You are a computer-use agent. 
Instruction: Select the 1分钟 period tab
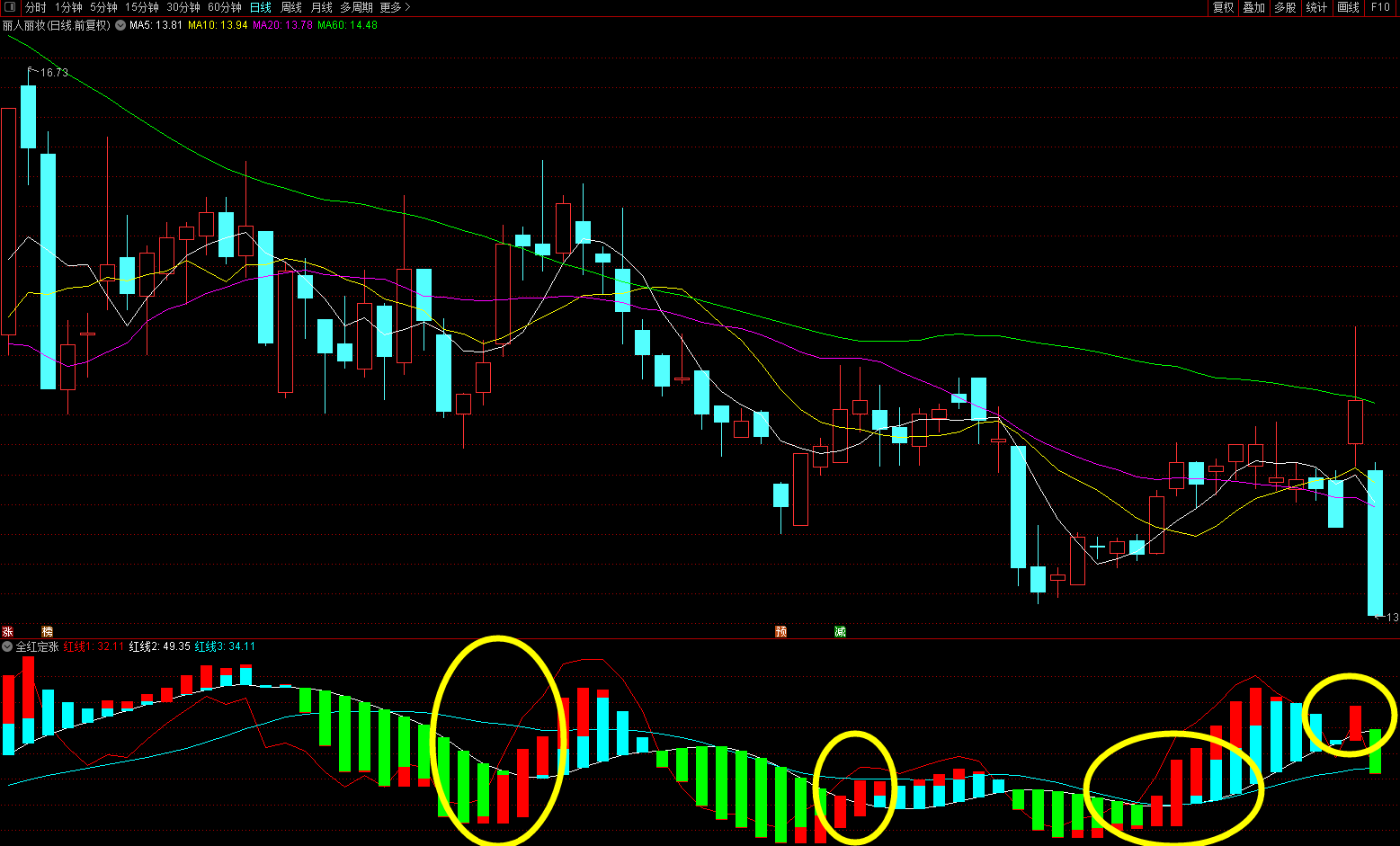[x=68, y=7]
